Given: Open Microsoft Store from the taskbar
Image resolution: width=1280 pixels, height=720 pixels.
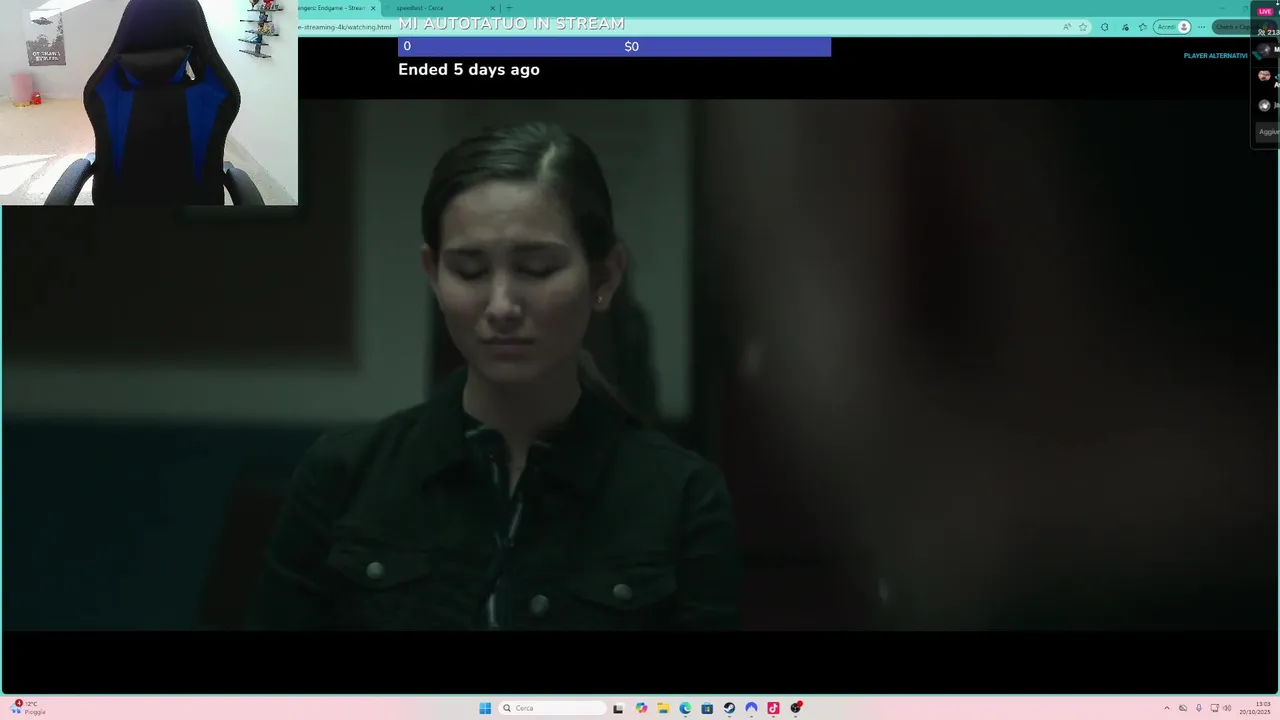Looking at the screenshot, I should coord(707,708).
